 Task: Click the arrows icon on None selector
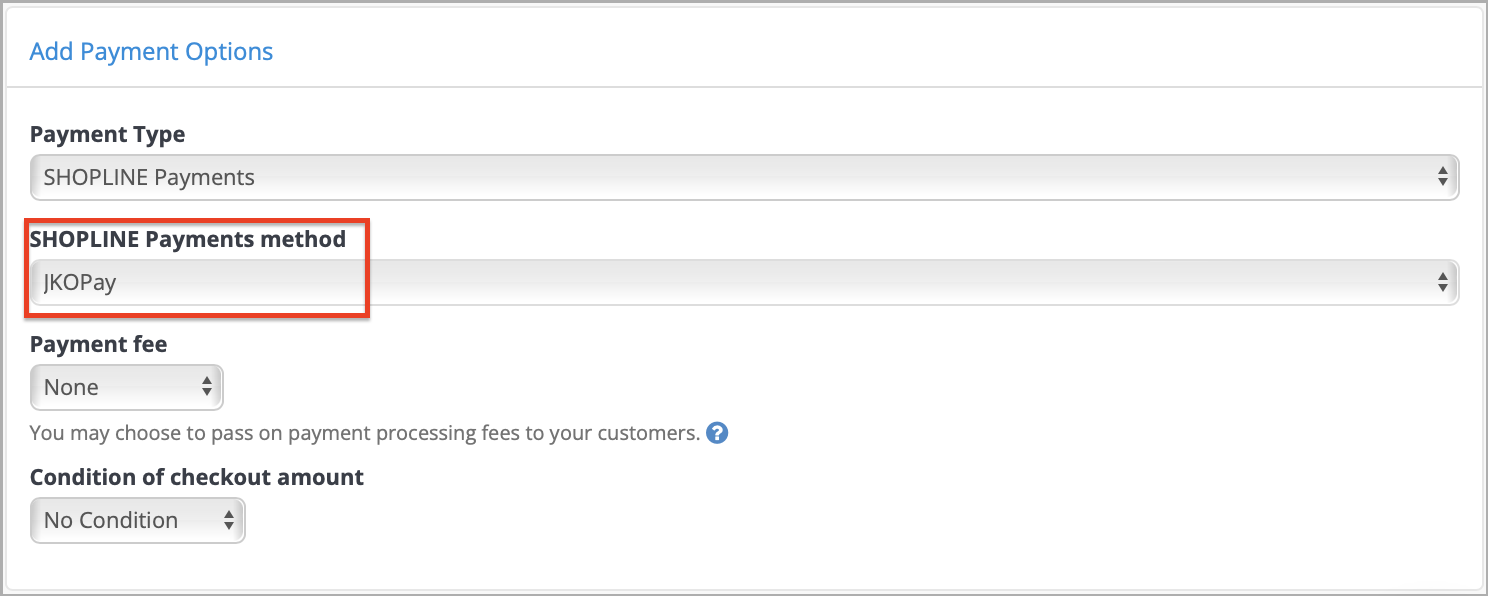207,387
